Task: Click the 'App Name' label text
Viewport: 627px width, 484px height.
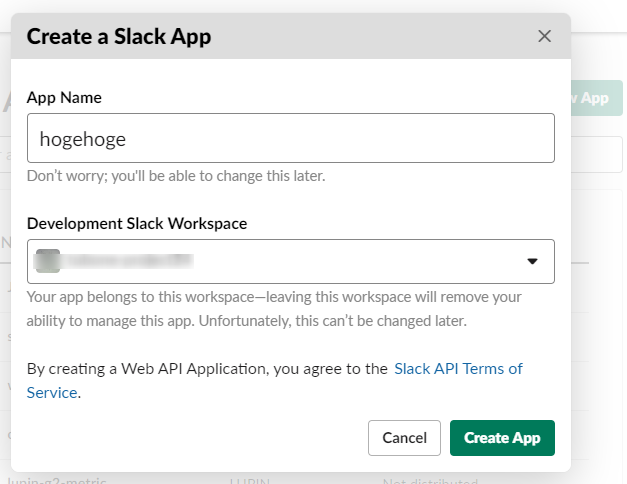Action: pos(64,98)
